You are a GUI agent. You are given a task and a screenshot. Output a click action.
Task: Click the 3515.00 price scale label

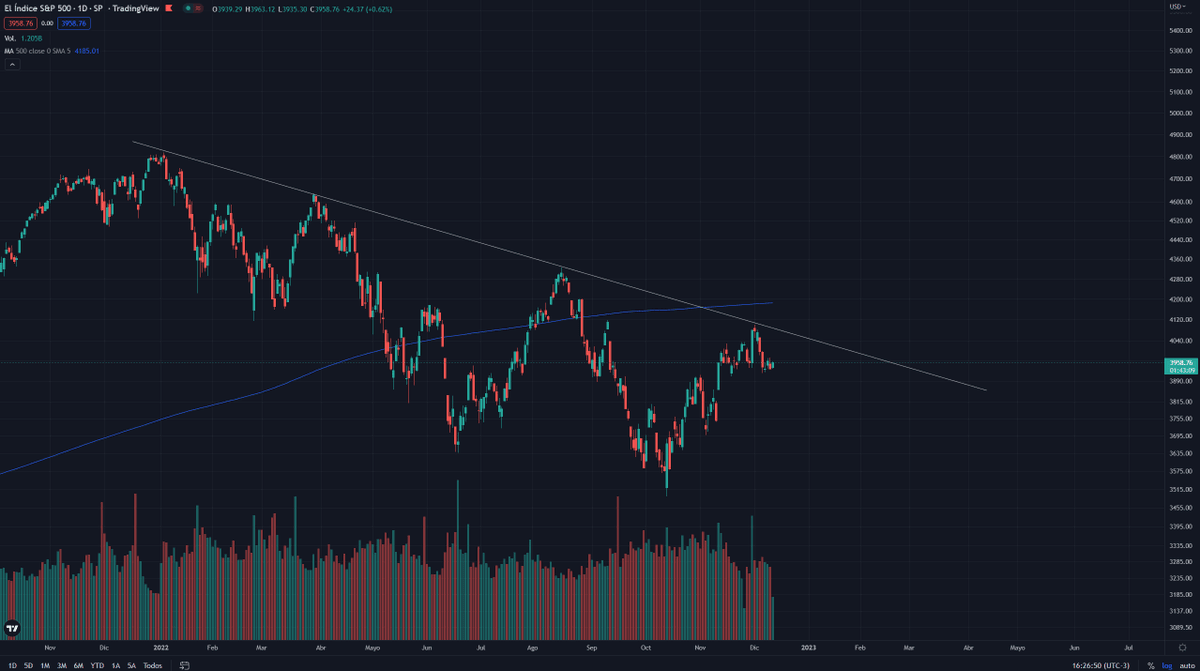click(1181, 489)
